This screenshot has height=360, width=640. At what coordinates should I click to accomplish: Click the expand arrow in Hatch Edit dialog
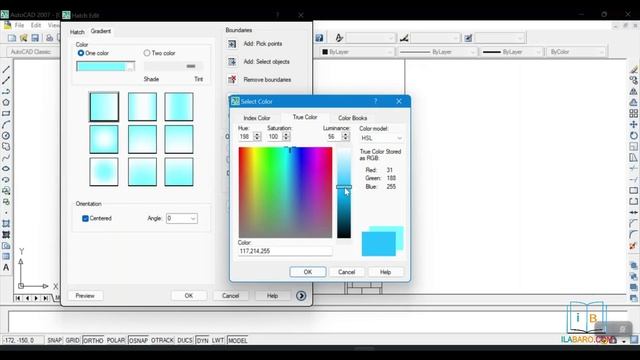click(301, 296)
